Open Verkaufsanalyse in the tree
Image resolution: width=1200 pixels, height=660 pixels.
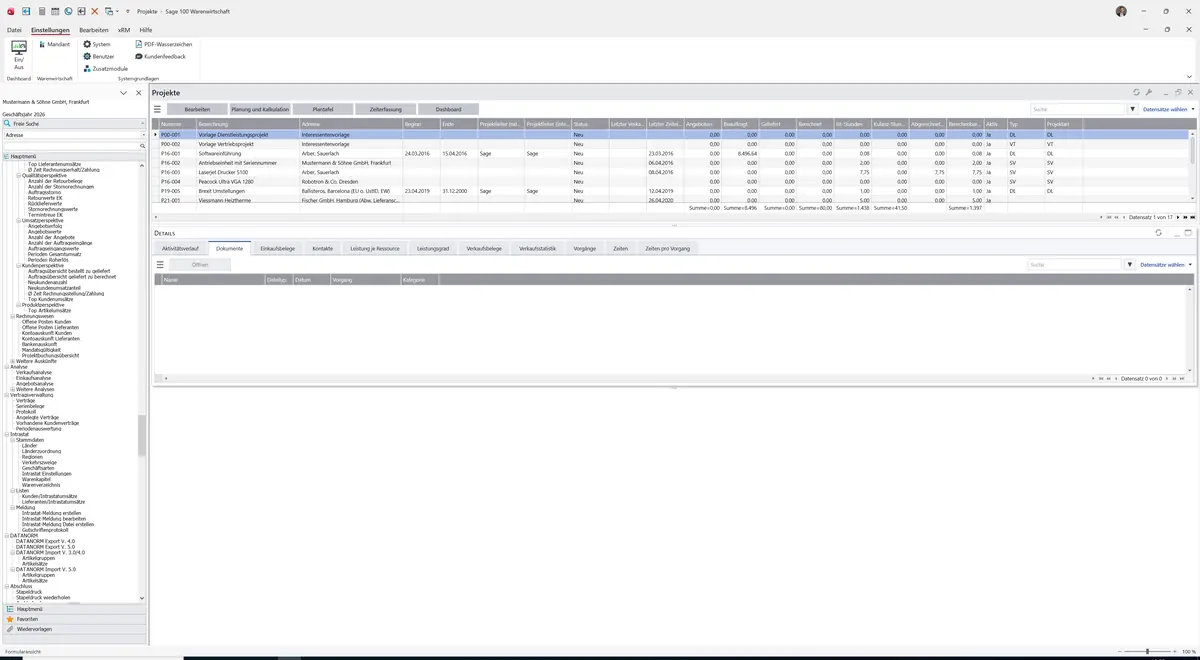click(x=34, y=372)
